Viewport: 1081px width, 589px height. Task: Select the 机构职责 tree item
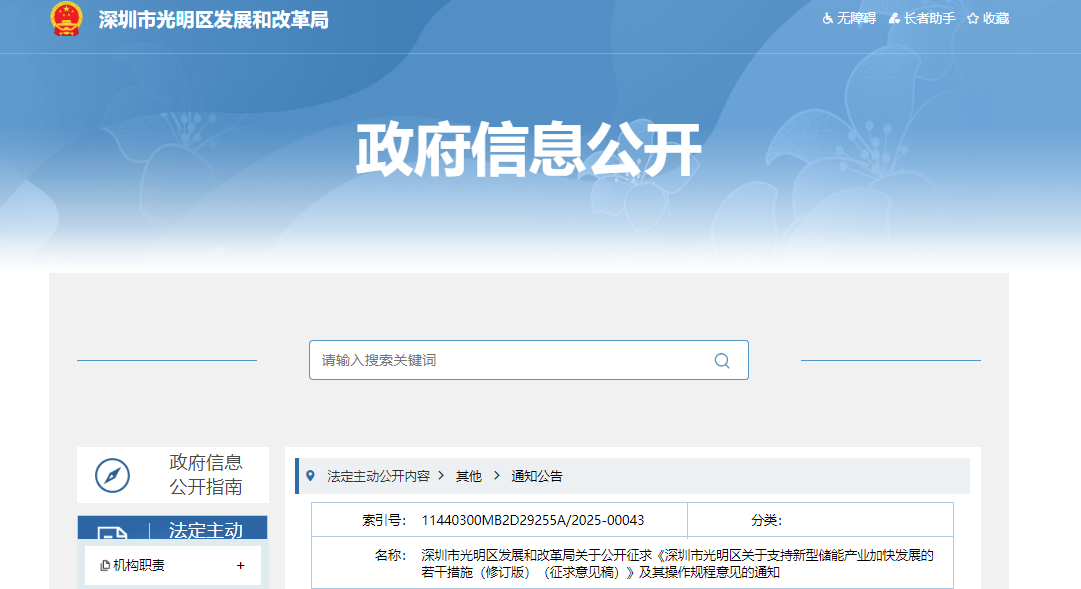click(139, 566)
